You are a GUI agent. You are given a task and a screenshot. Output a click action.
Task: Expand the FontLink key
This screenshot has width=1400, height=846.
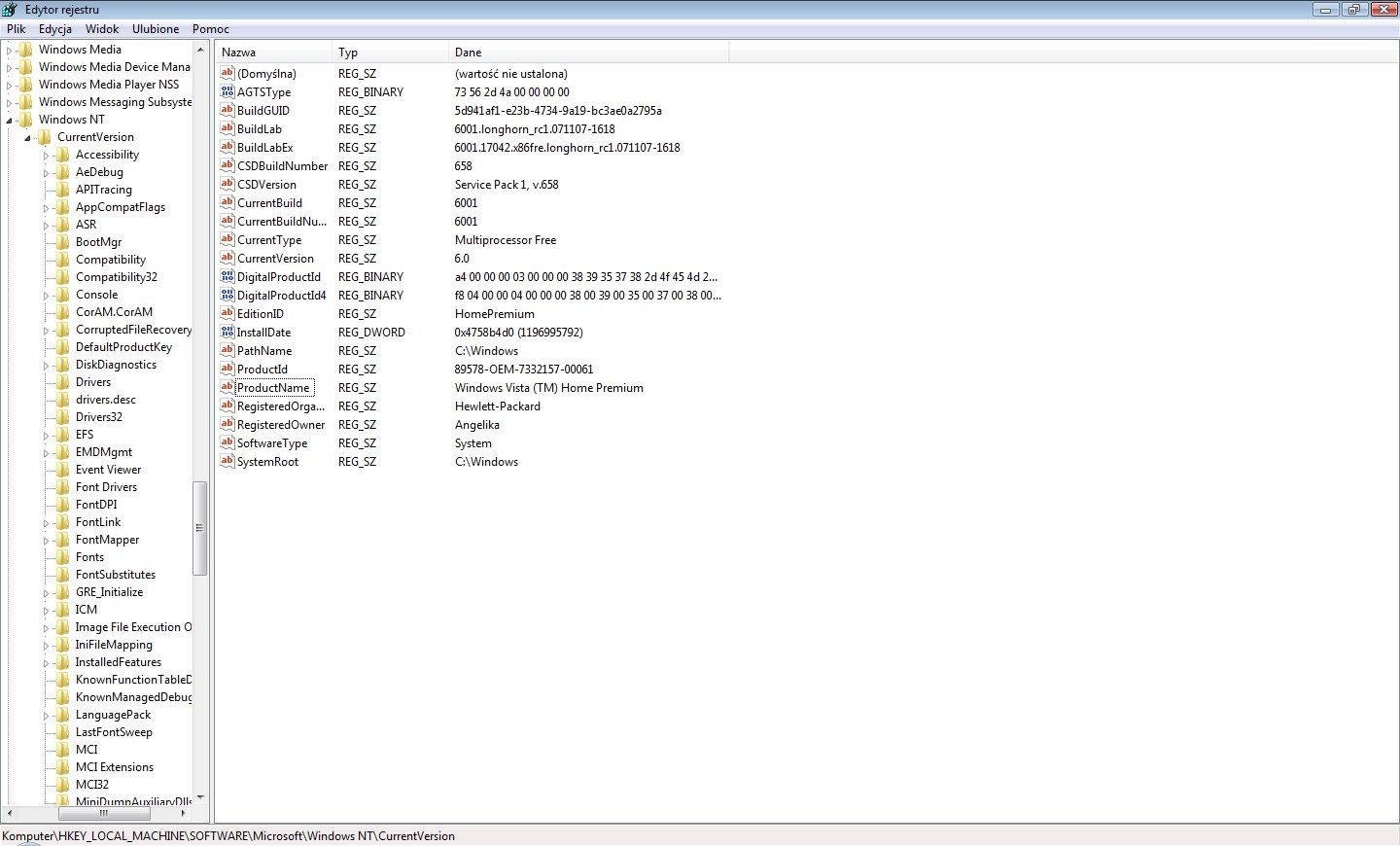pyautogui.click(x=46, y=523)
